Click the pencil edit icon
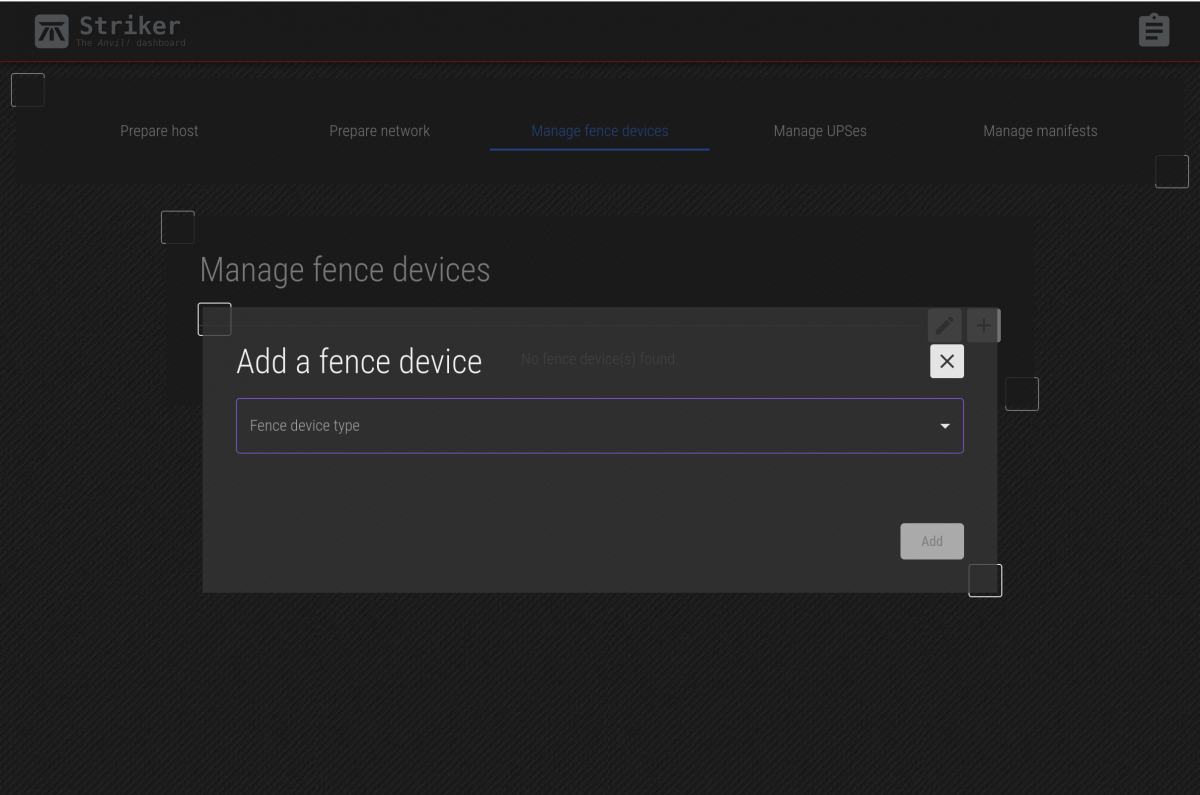The width and height of the screenshot is (1200, 795). pos(944,325)
